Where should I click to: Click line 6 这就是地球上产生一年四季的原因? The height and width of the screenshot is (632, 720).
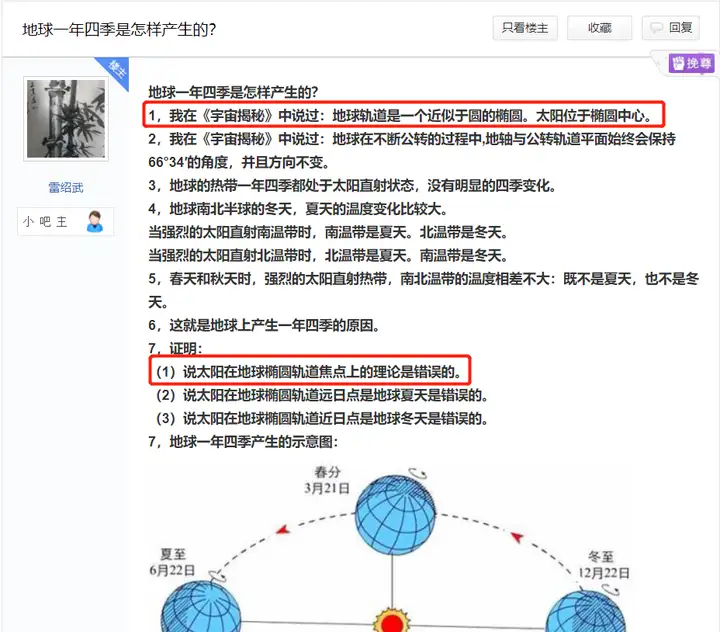coord(264,326)
